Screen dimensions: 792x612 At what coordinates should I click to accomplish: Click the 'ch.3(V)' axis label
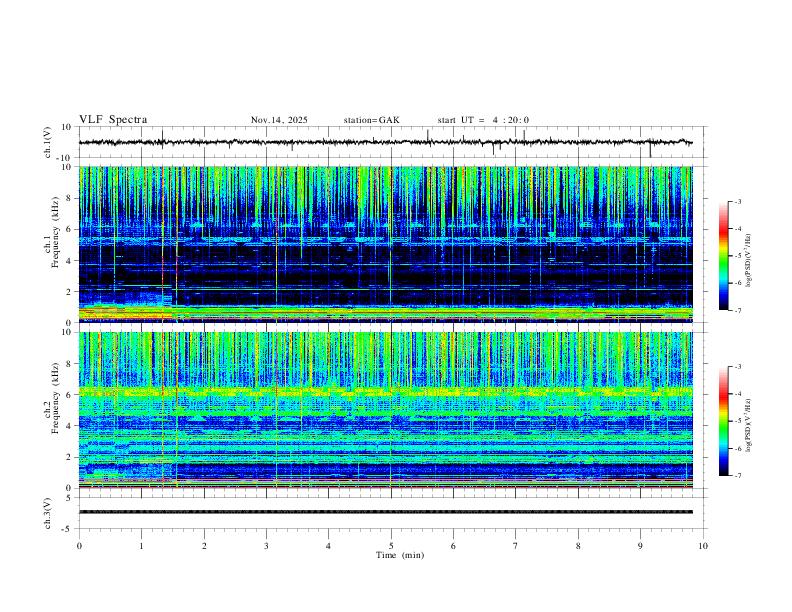pos(48,513)
